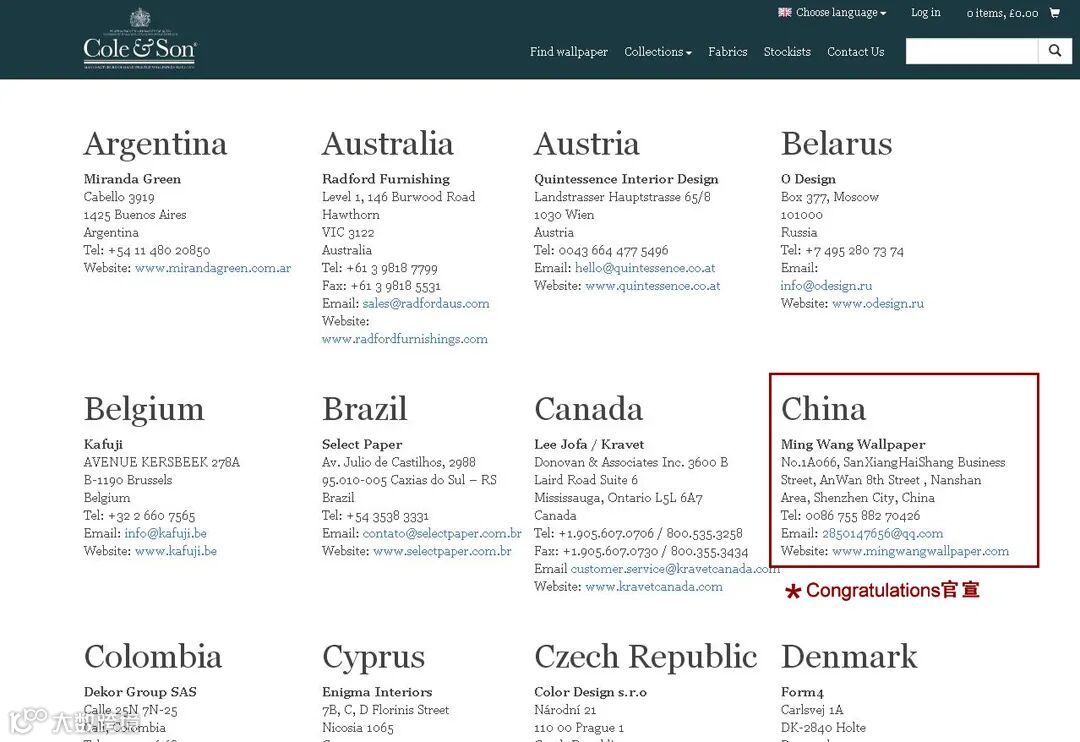Viewport: 1080px width, 742px height.
Task: Open www.radfordfurnishings.com link
Action: pos(404,339)
